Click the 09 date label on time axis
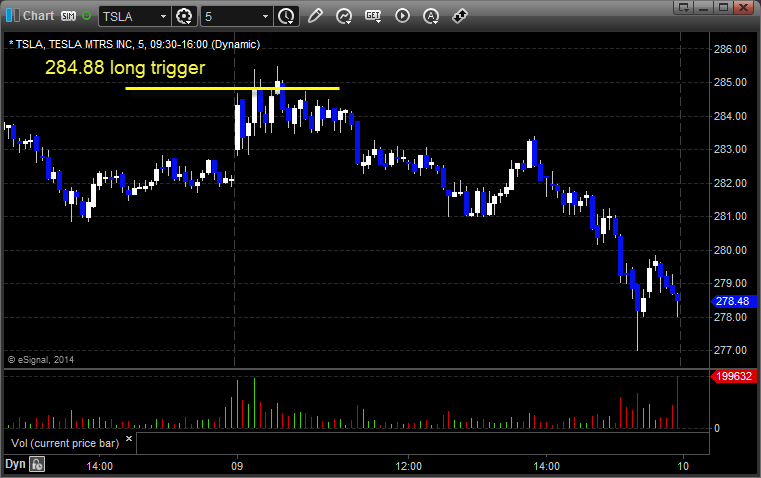 [x=237, y=466]
